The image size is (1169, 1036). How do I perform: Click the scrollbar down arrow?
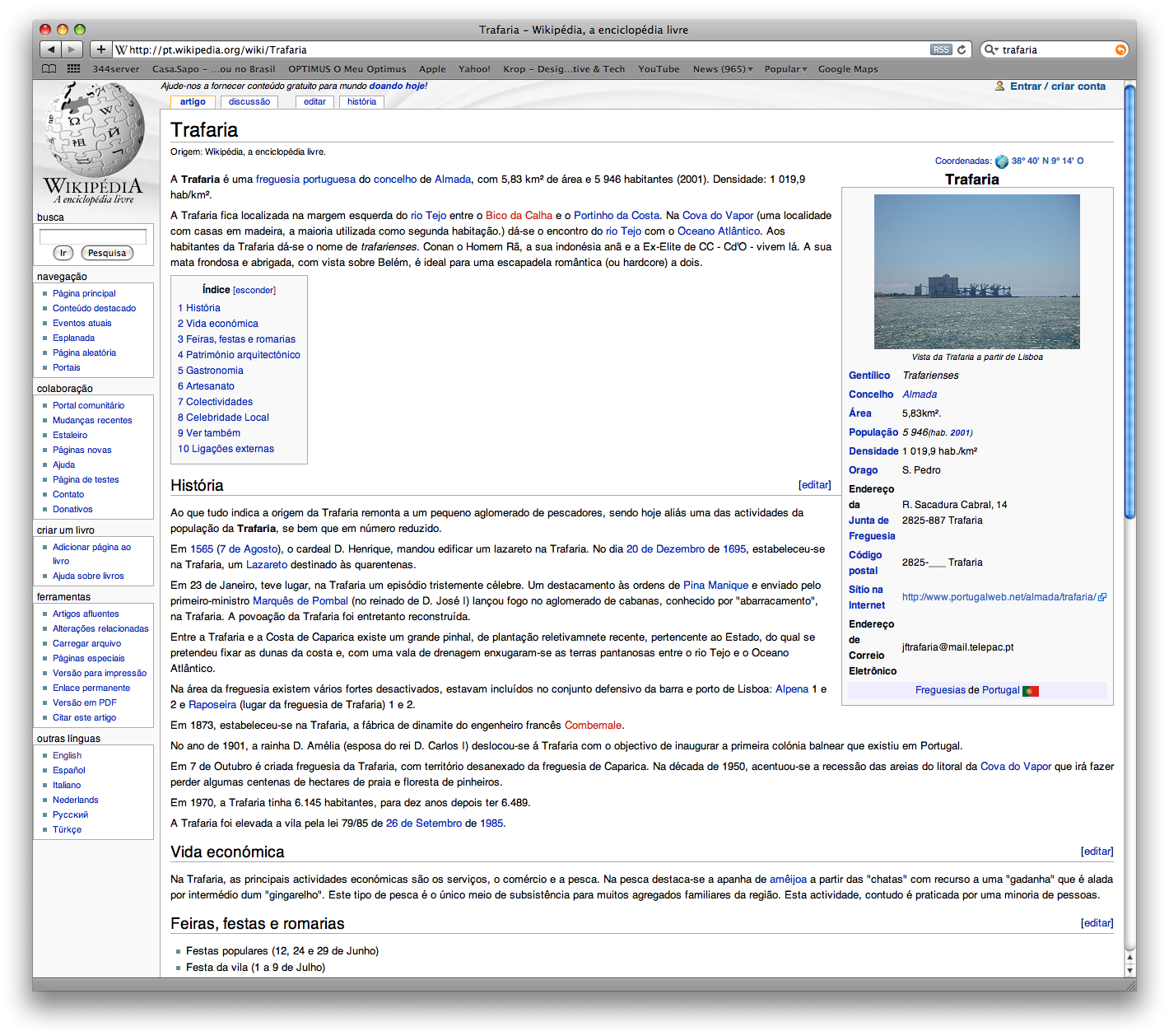tap(1129, 970)
